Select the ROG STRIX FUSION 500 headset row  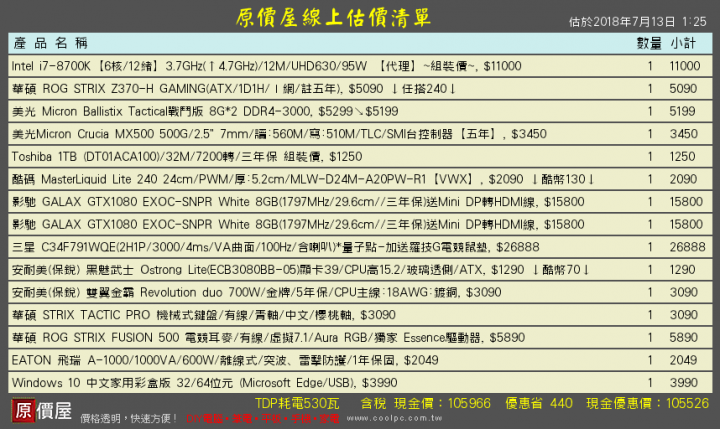coord(360,338)
